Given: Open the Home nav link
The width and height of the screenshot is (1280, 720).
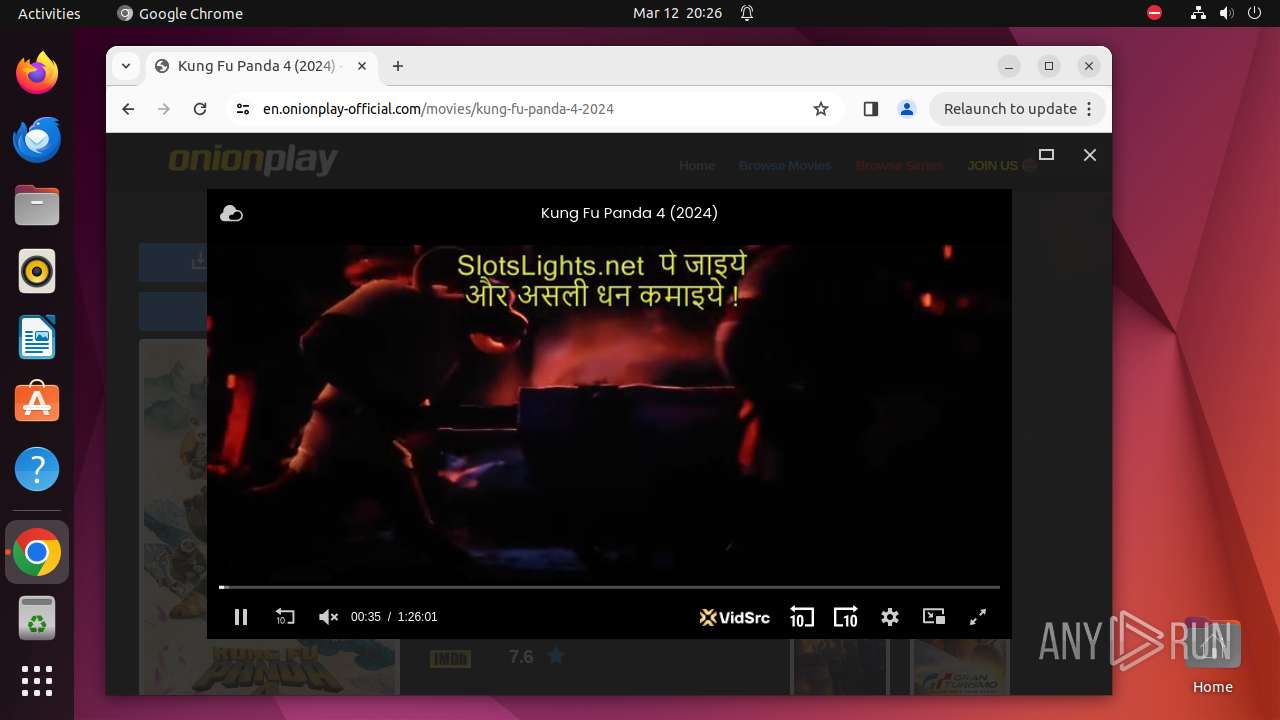Looking at the screenshot, I should pos(697,166).
